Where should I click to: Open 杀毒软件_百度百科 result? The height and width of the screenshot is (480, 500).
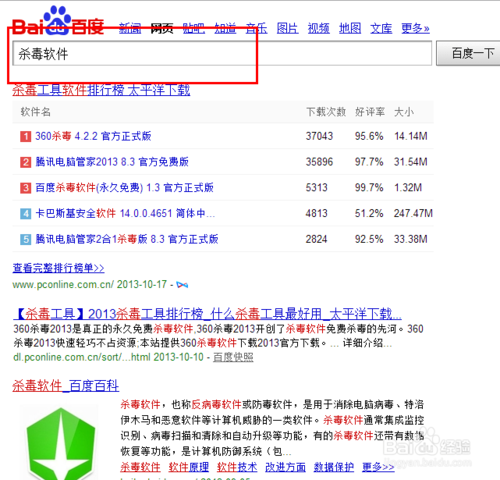[66, 386]
